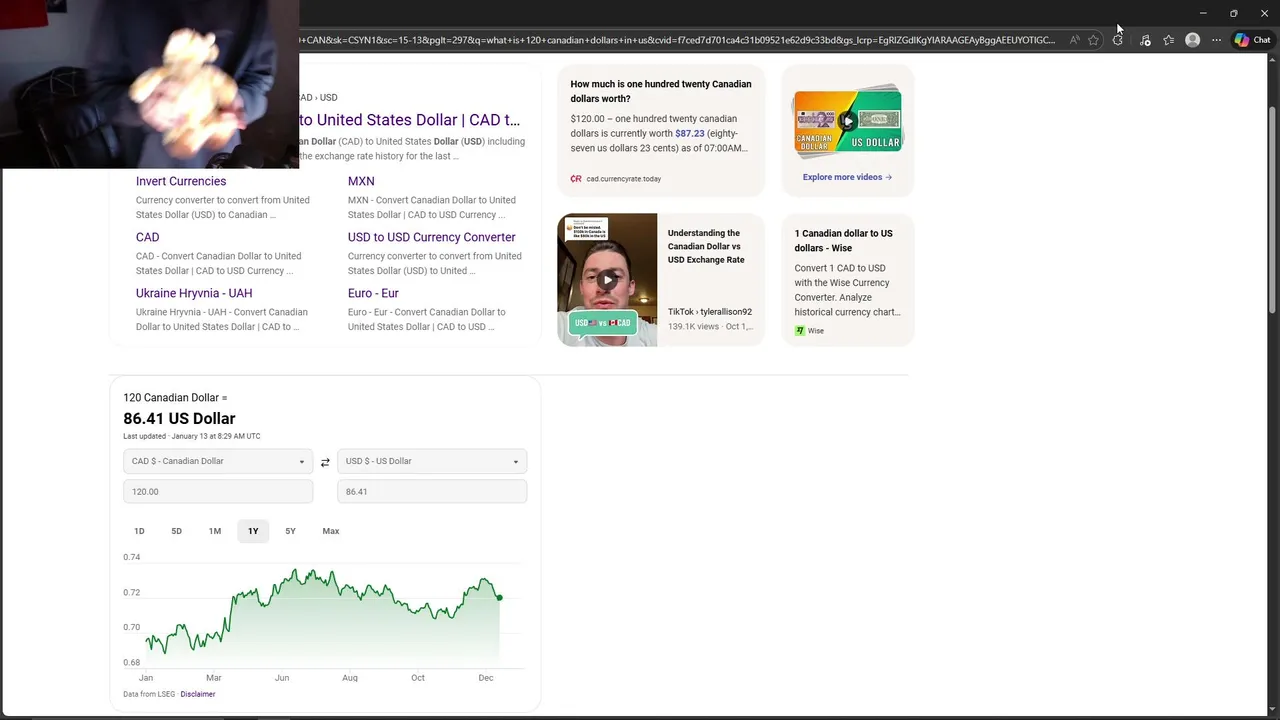The width and height of the screenshot is (1280, 720).
Task: Open the media control music icon
Action: tap(1145, 40)
